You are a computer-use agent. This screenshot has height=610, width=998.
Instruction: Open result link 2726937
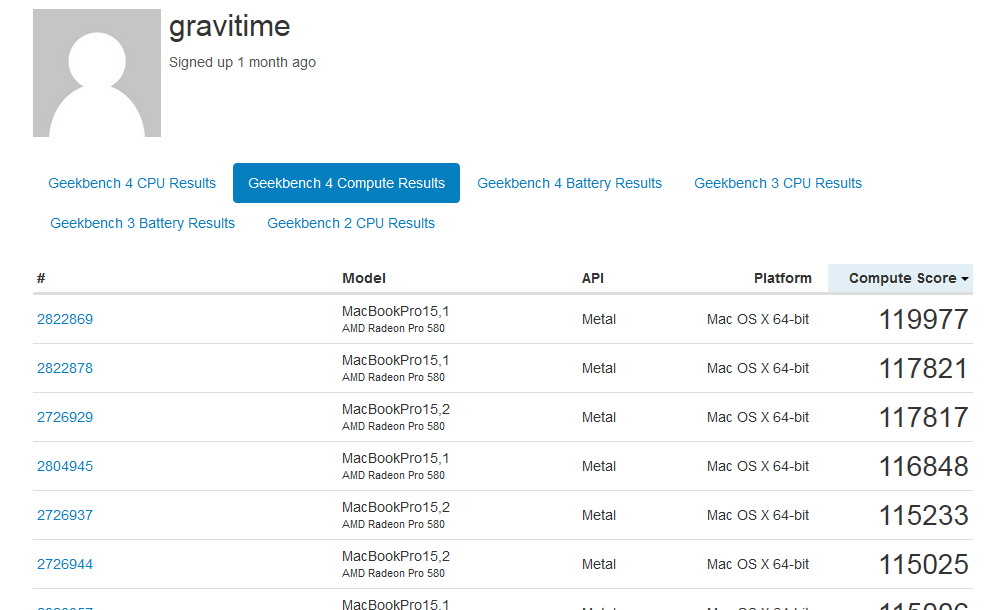point(65,515)
